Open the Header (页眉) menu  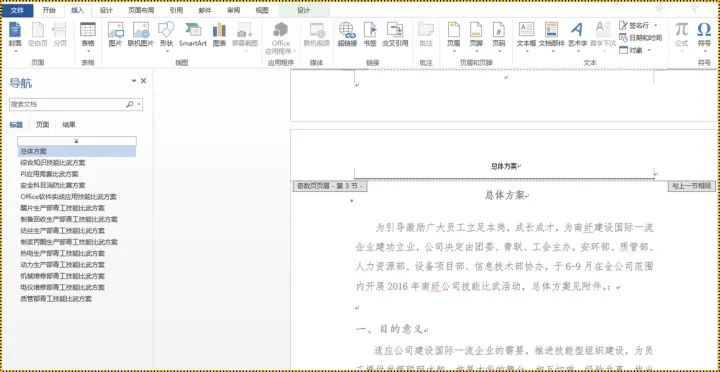point(453,36)
